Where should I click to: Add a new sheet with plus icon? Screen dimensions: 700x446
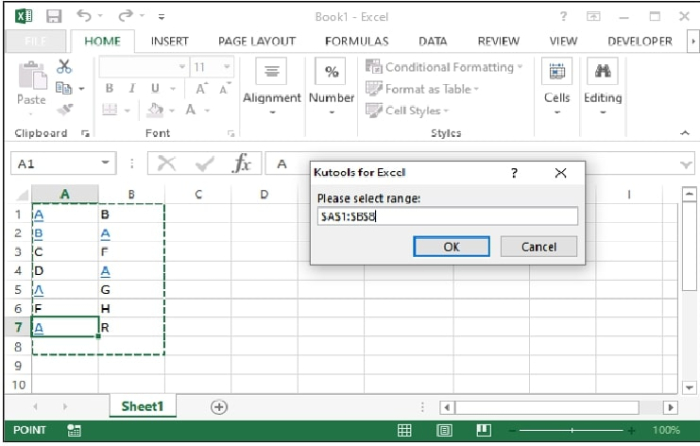click(219, 407)
